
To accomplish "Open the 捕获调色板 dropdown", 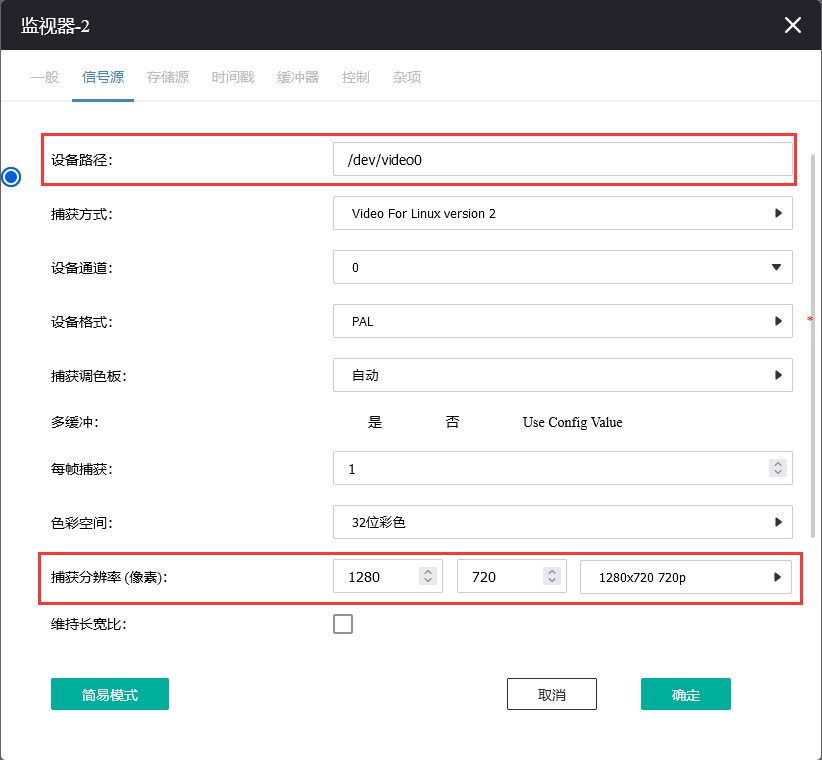I will pyautogui.click(x=562, y=375).
